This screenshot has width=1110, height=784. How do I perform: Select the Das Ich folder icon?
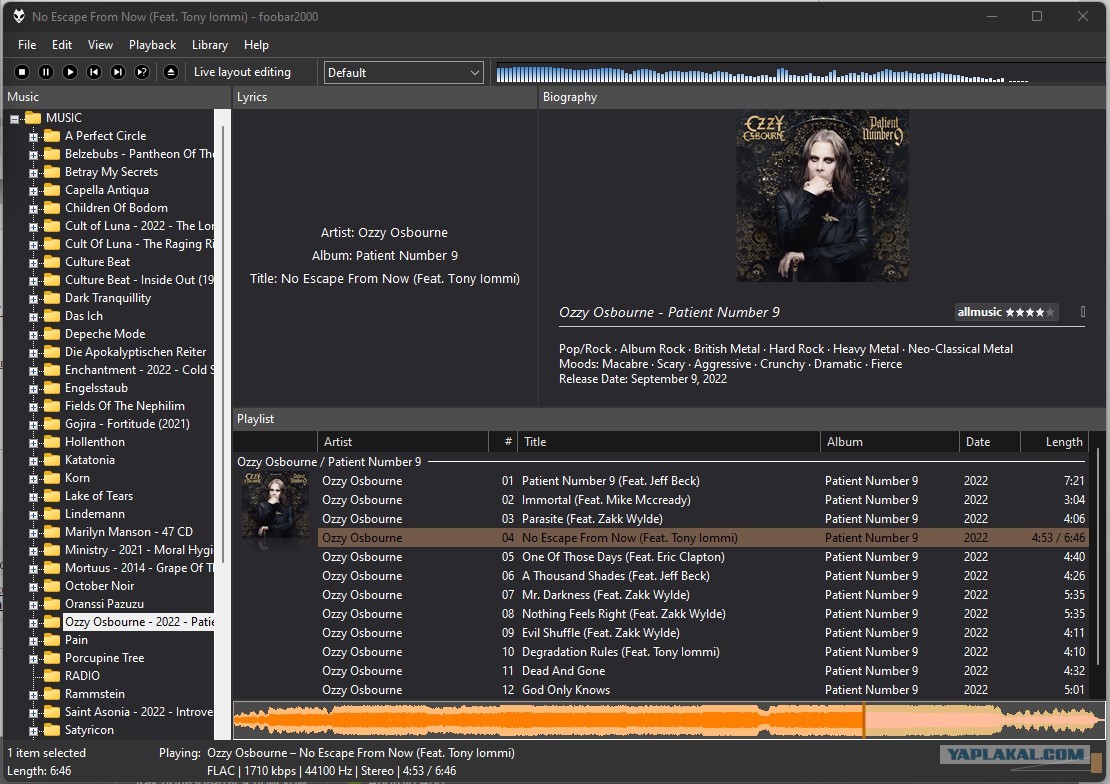point(52,315)
